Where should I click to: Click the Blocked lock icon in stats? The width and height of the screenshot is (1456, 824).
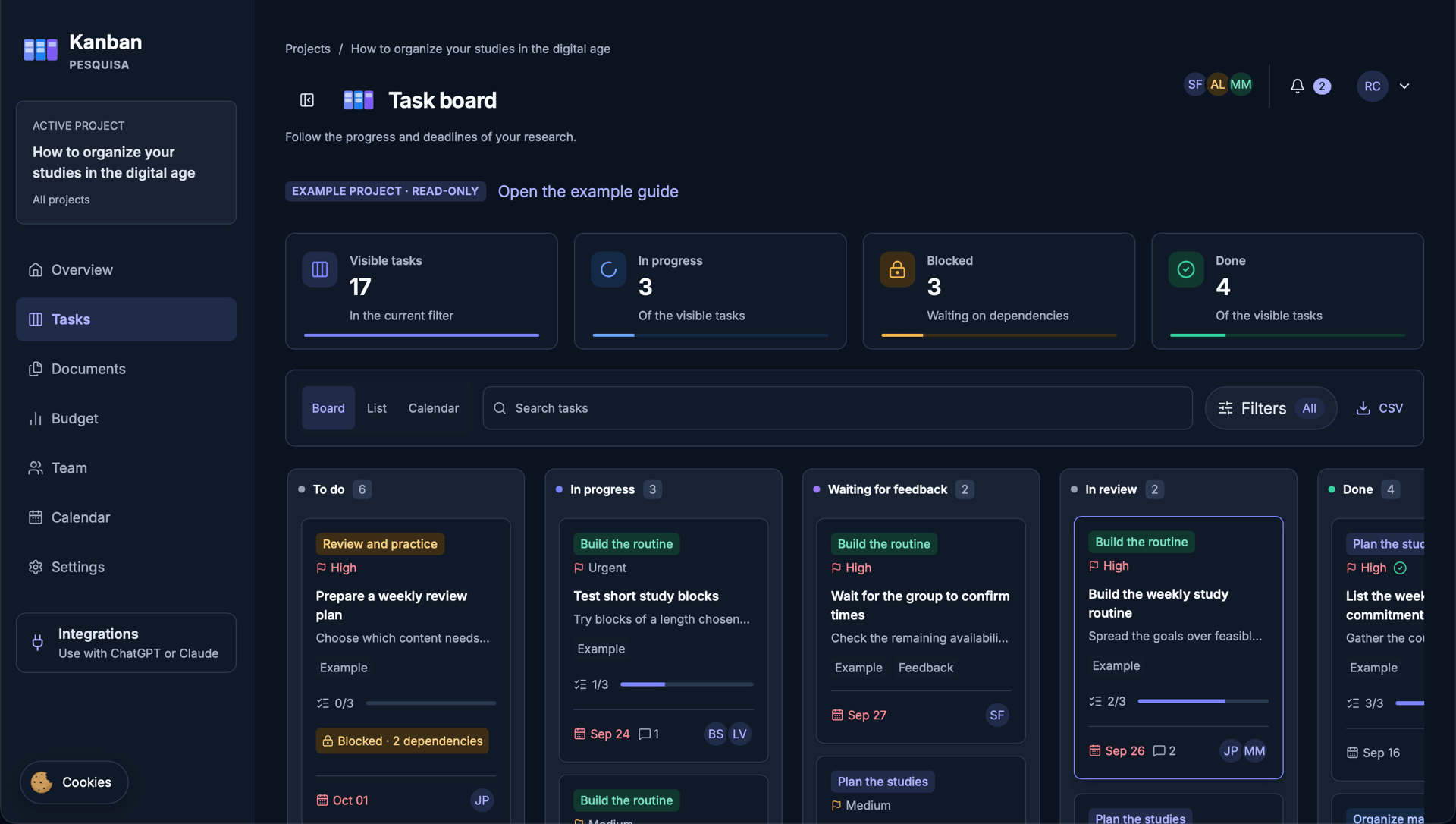(x=897, y=269)
